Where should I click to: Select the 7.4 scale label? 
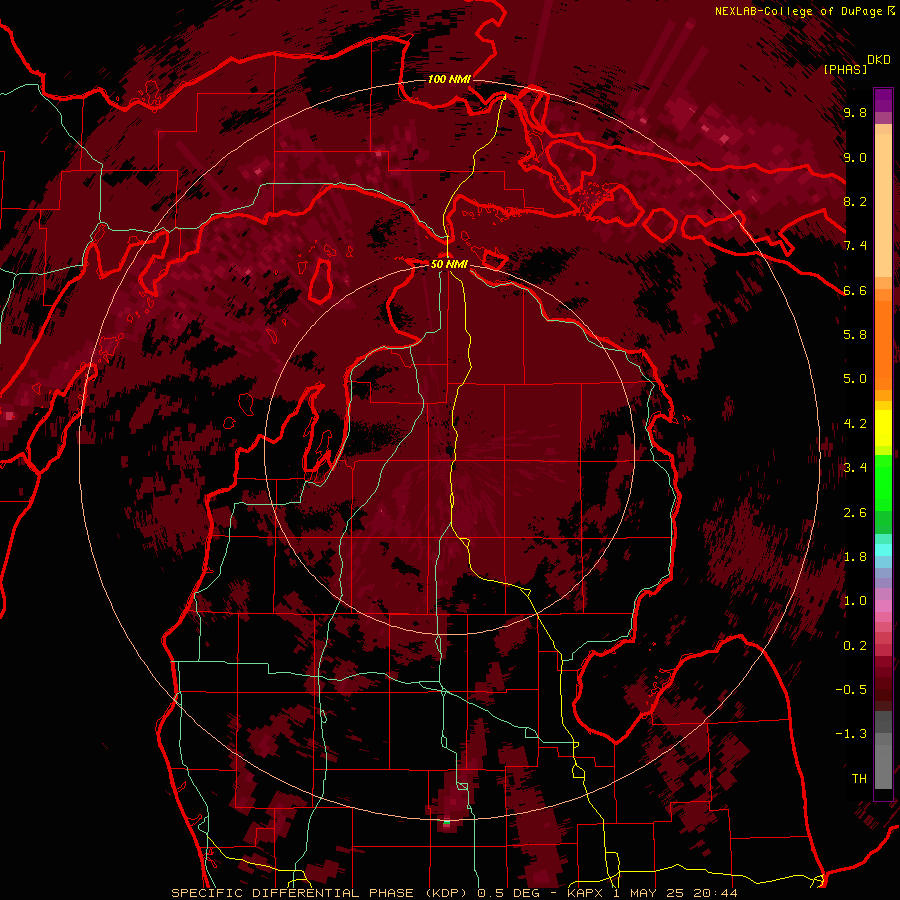(855, 246)
